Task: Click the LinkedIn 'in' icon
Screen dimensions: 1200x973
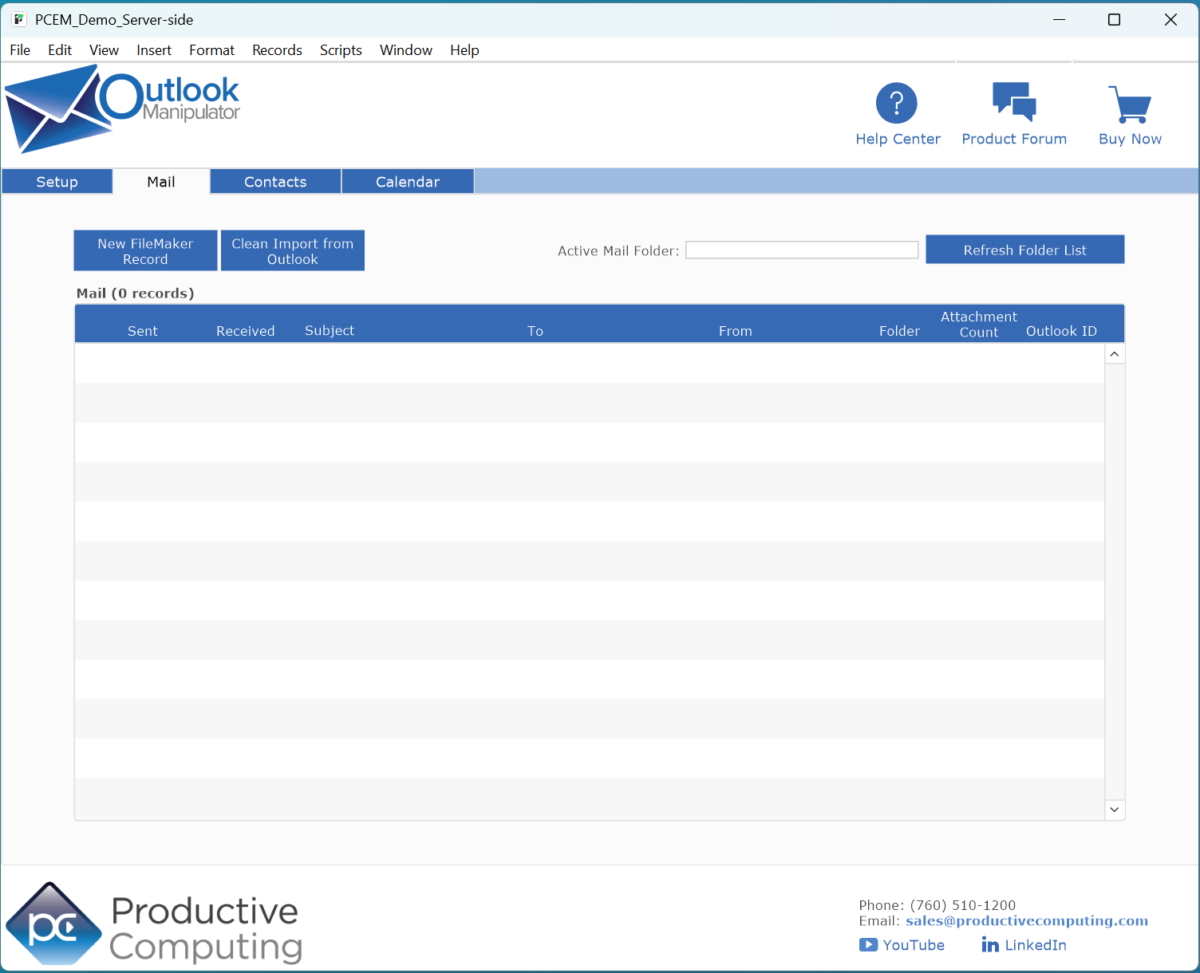Action: tap(990, 945)
